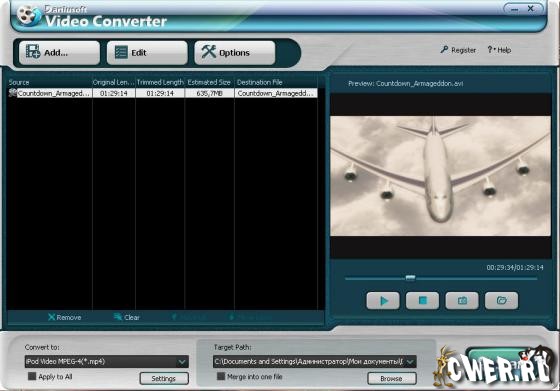The width and height of the screenshot is (560, 391).
Task: Stop the preview playback
Action: 422,301
